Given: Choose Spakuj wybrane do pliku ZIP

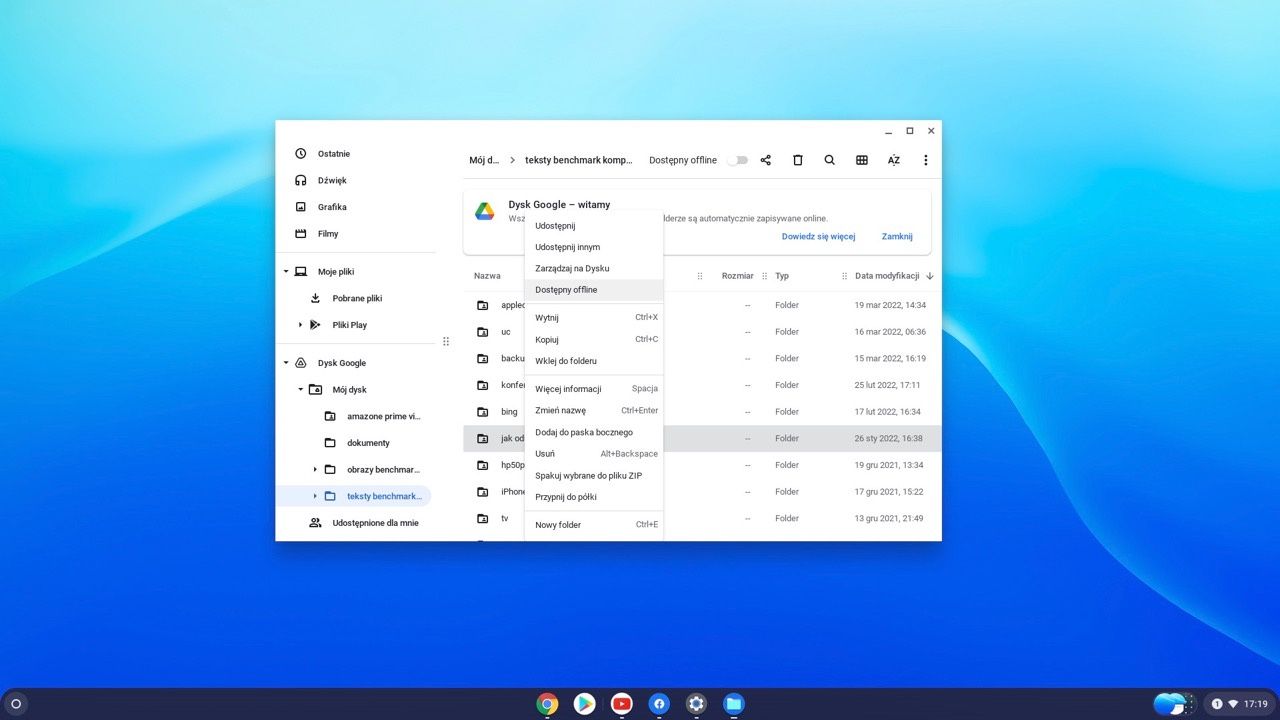Looking at the screenshot, I should point(594,476).
